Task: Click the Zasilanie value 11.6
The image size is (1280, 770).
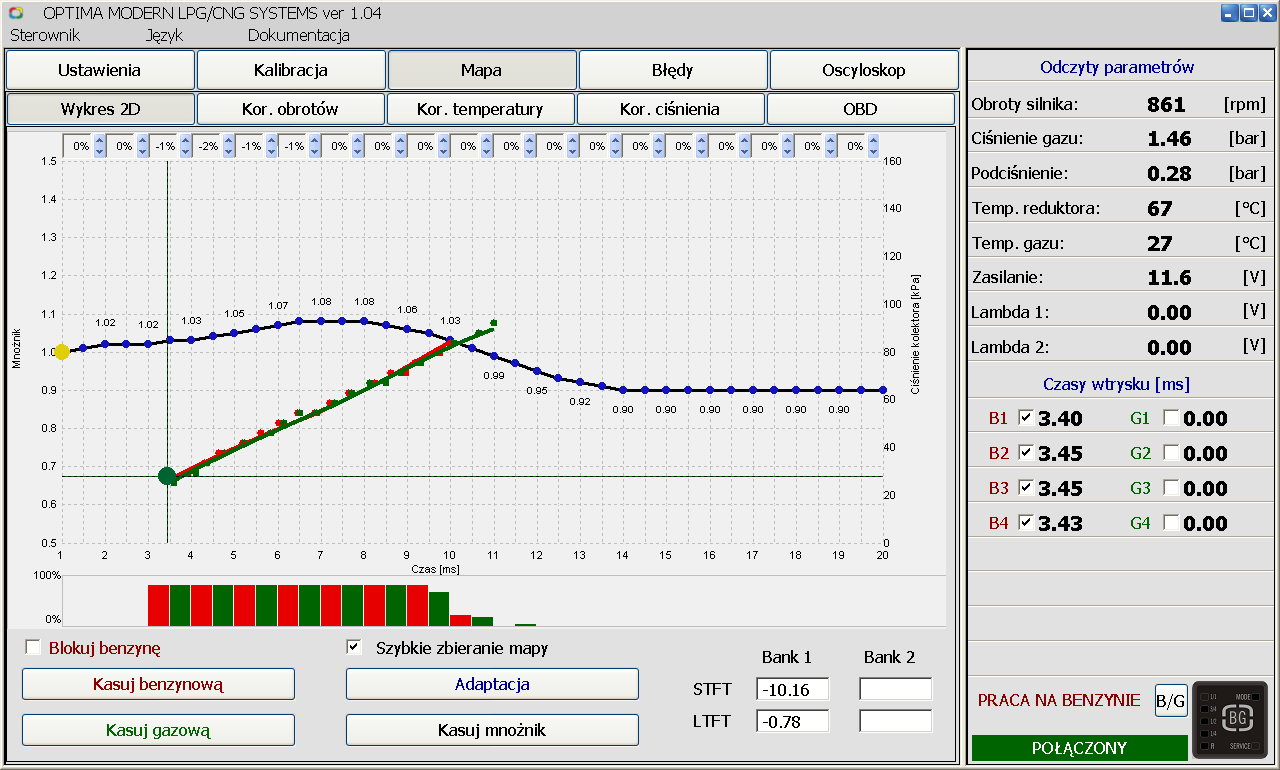Action: point(1169,278)
